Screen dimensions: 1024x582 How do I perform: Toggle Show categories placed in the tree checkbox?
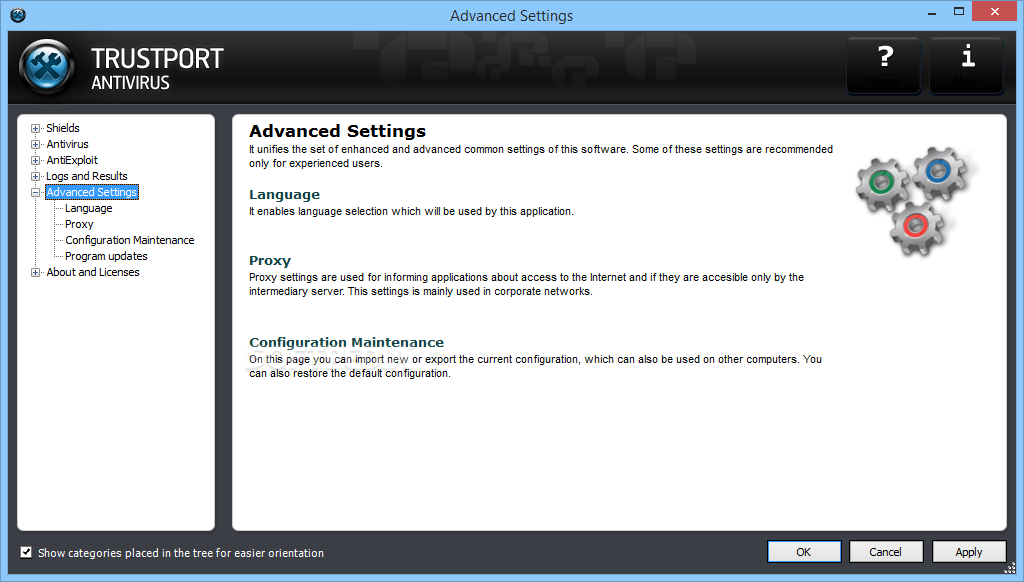coord(26,553)
